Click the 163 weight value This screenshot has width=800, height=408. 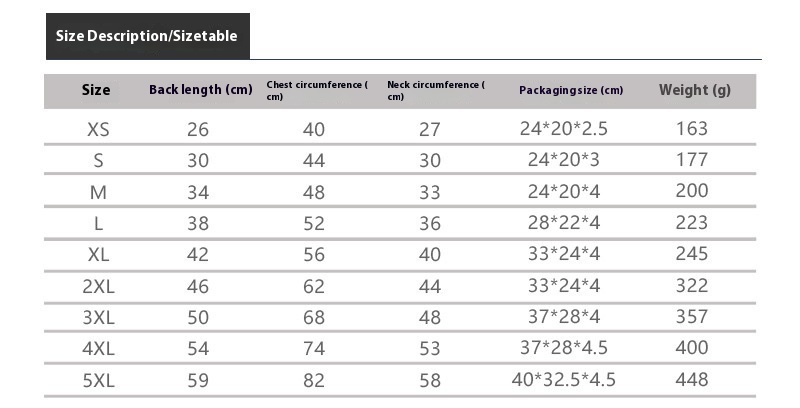(x=691, y=129)
